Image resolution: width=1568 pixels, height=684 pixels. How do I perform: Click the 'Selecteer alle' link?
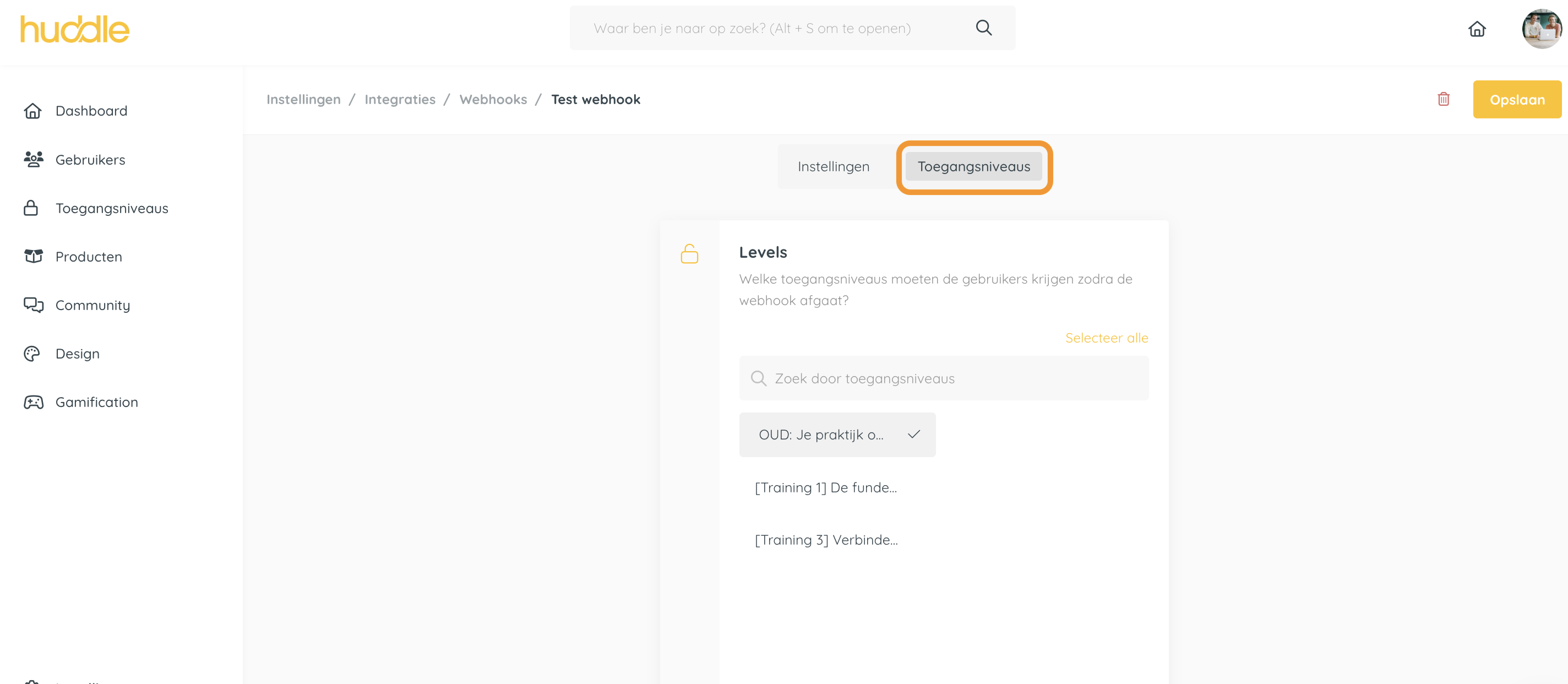[1106, 338]
